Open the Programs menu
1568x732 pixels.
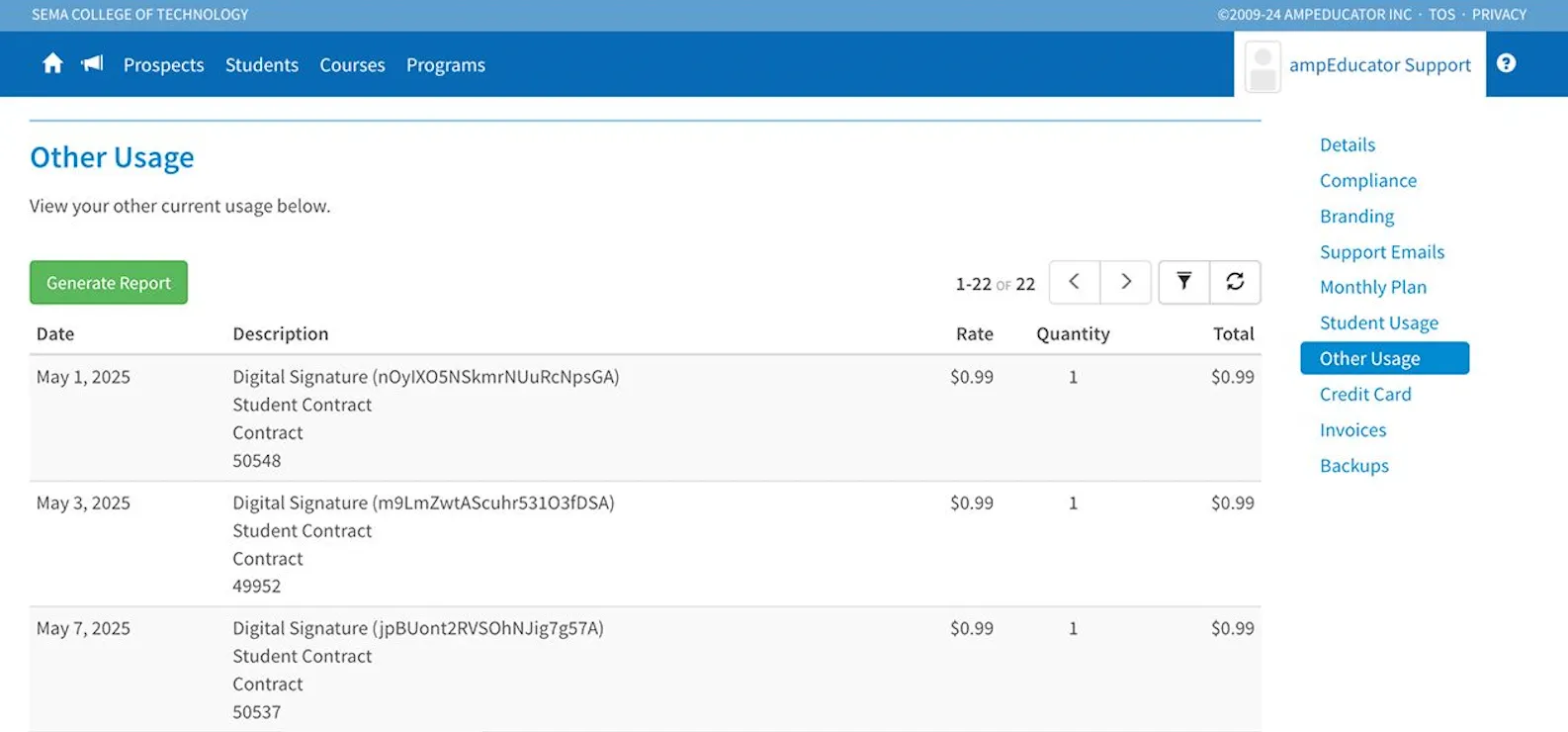coord(446,65)
